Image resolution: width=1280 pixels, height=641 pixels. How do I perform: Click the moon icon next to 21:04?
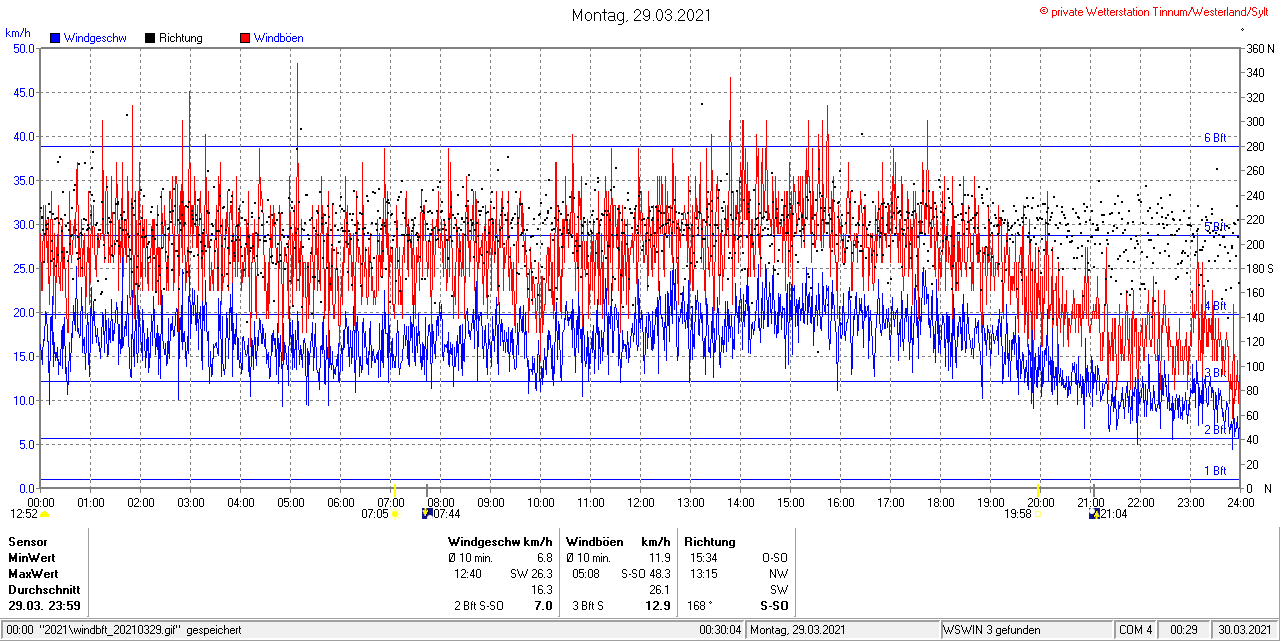[x=1094, y=514]
